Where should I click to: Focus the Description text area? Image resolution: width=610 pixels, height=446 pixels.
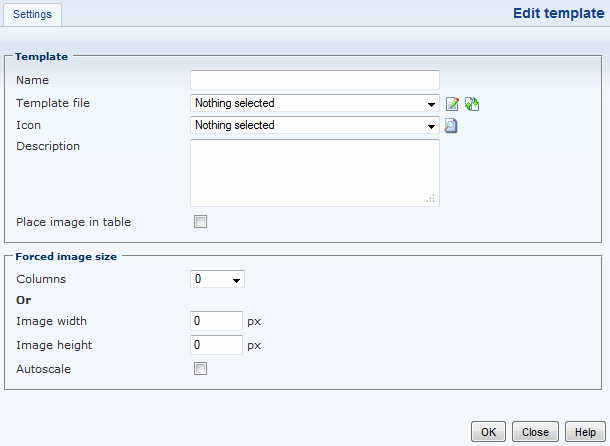314,172
